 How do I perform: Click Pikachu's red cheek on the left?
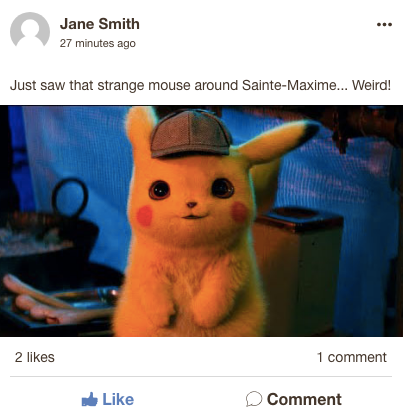coord(145,215)
